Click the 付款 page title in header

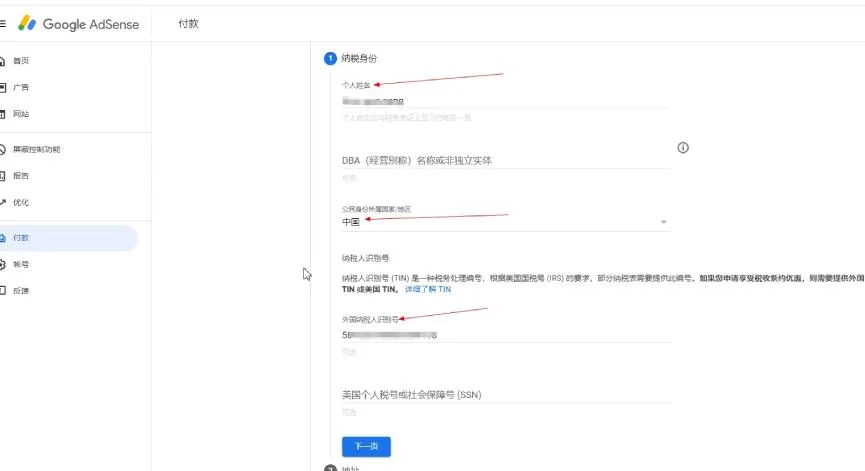point(188,24)
